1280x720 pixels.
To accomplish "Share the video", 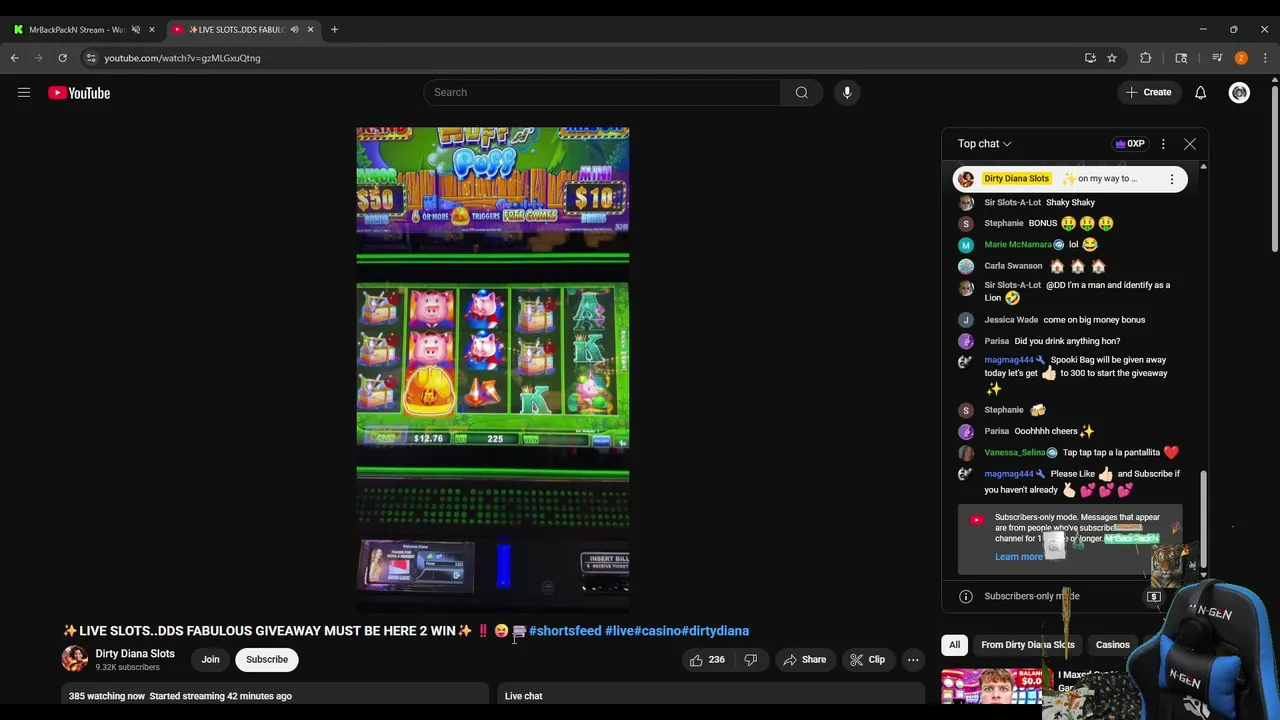I will pos(805,660).
